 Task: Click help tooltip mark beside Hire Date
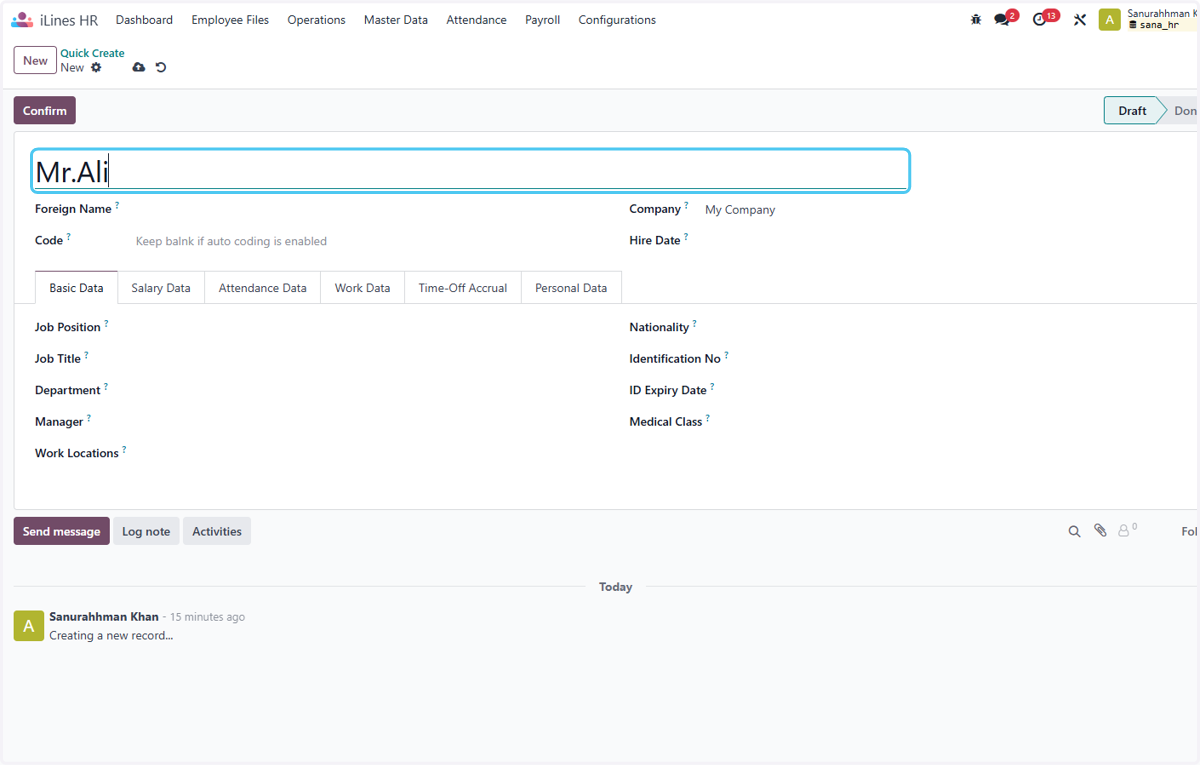click(686, 237)
